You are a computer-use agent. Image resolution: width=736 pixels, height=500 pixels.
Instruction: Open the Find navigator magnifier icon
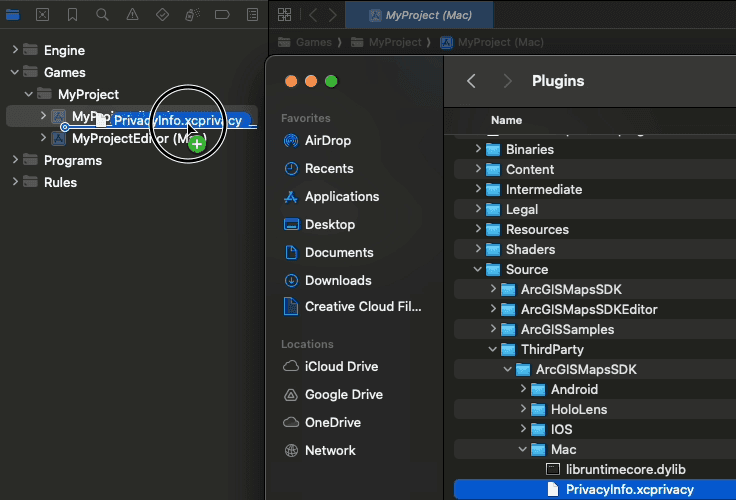pos(102,15)
